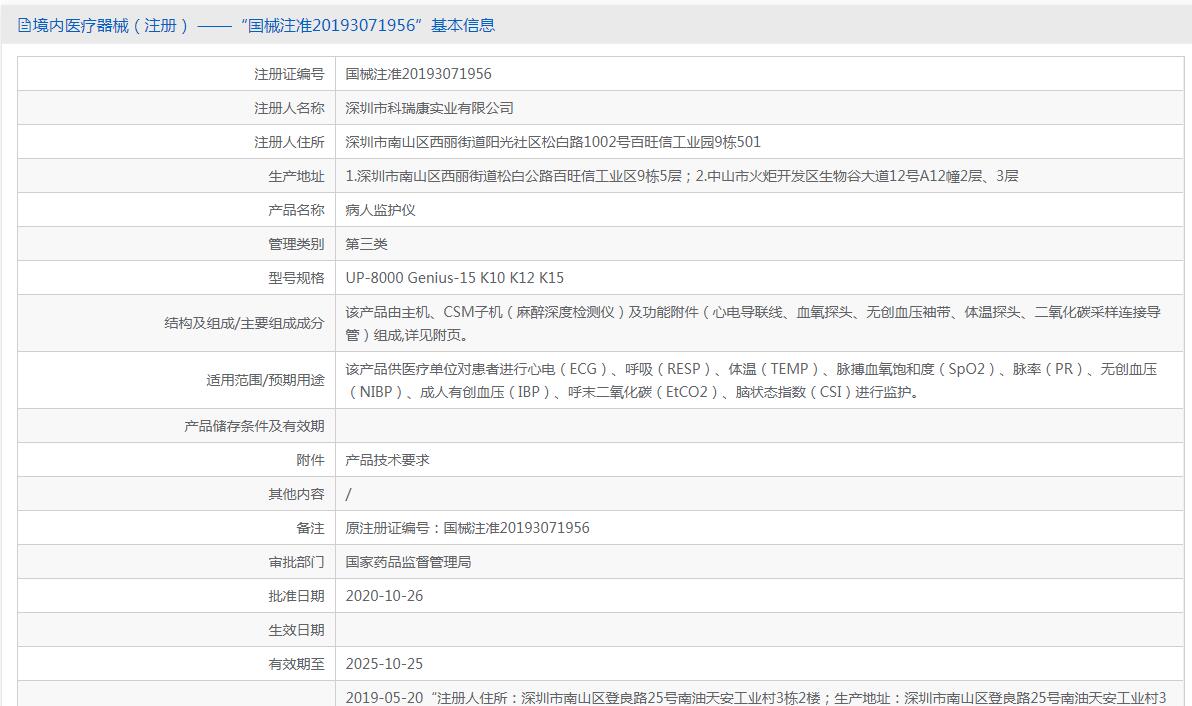Select the 批准日期 label
This screenshot has height=706, width=1192.
click(x=296, y=596)
